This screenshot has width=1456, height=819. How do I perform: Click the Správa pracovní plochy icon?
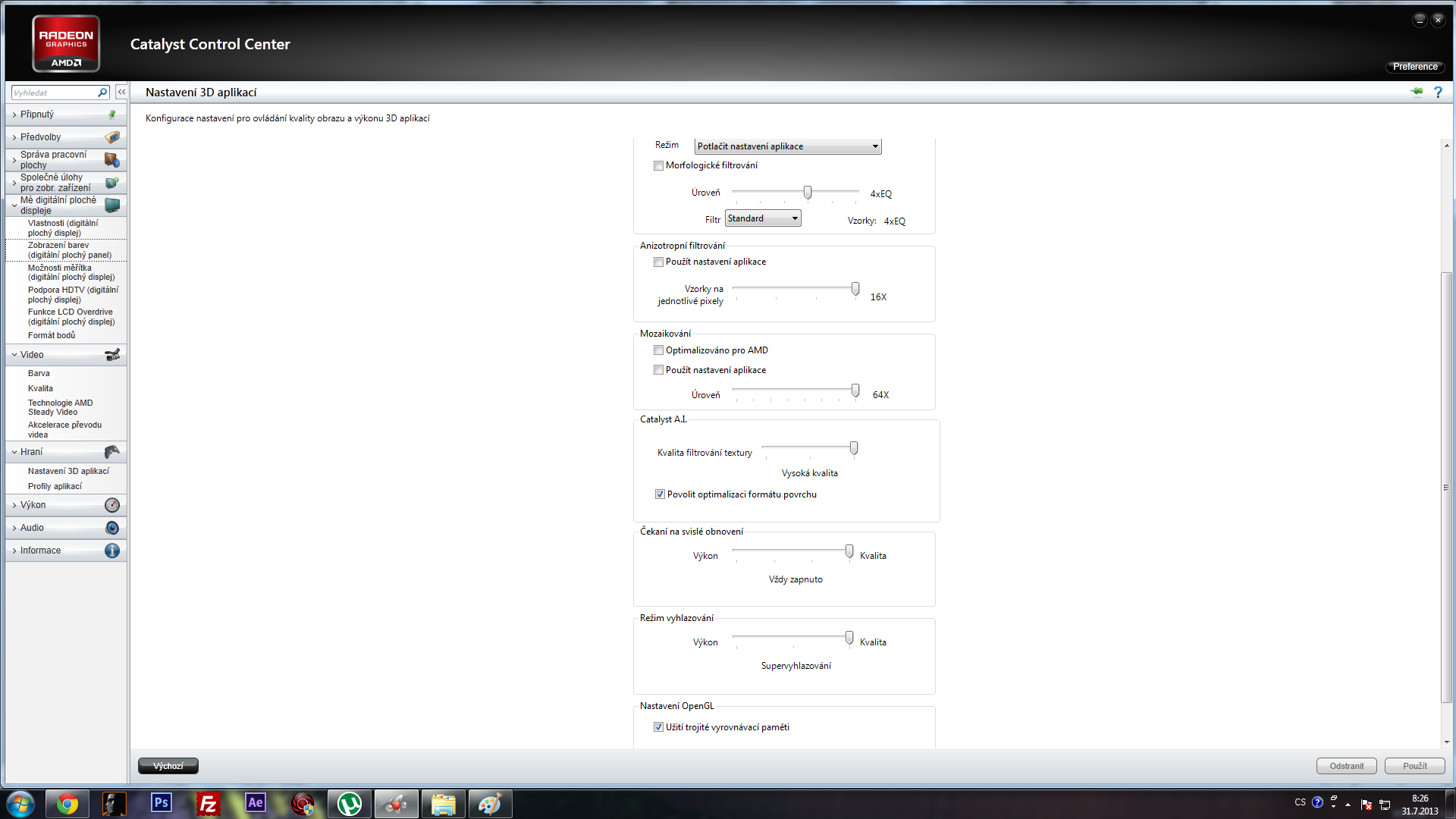coord(112,160)
